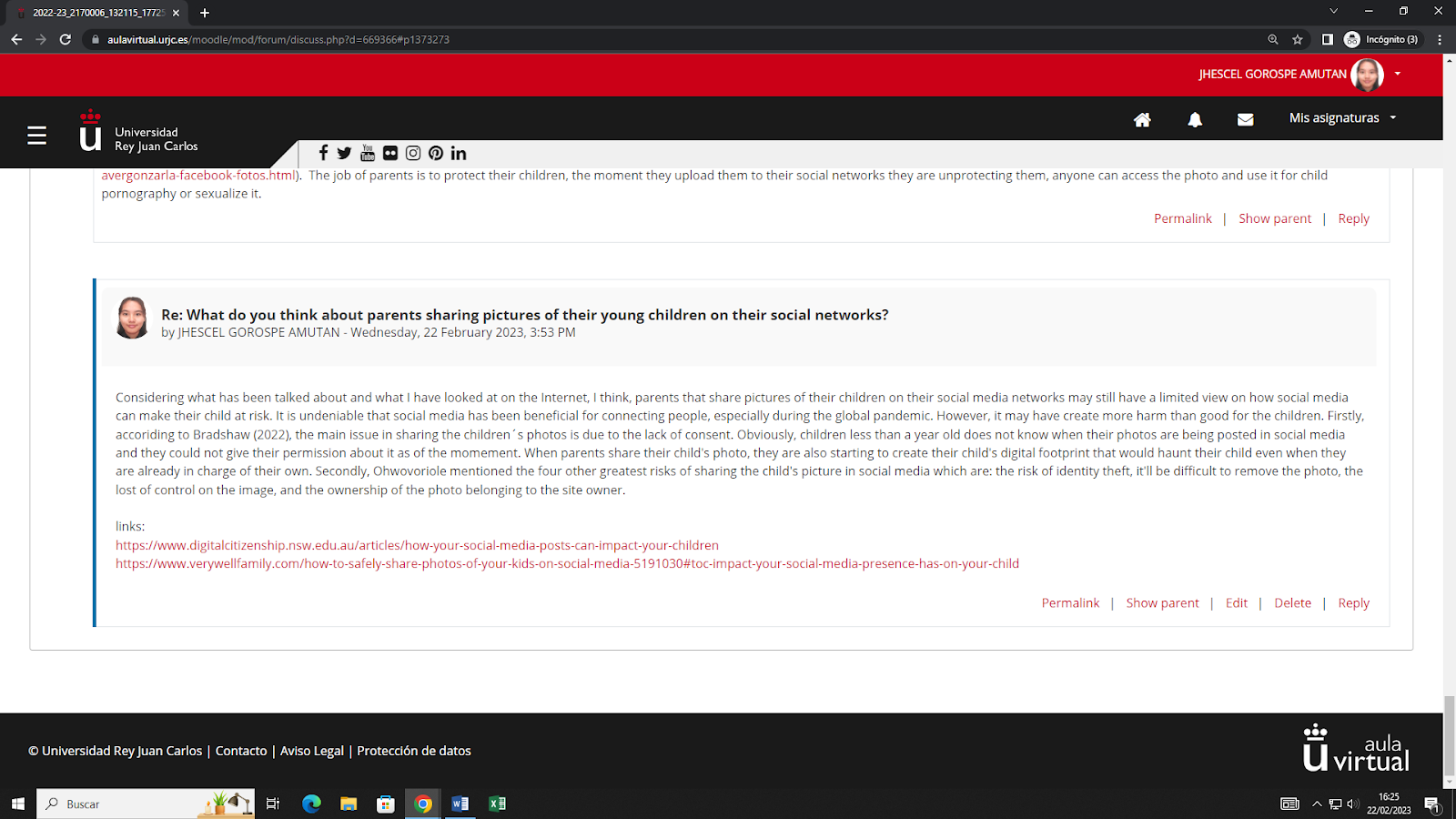Open the verywellfamily.com link
The width and height of the screenshot is (1456, 819).
[567, 563]
